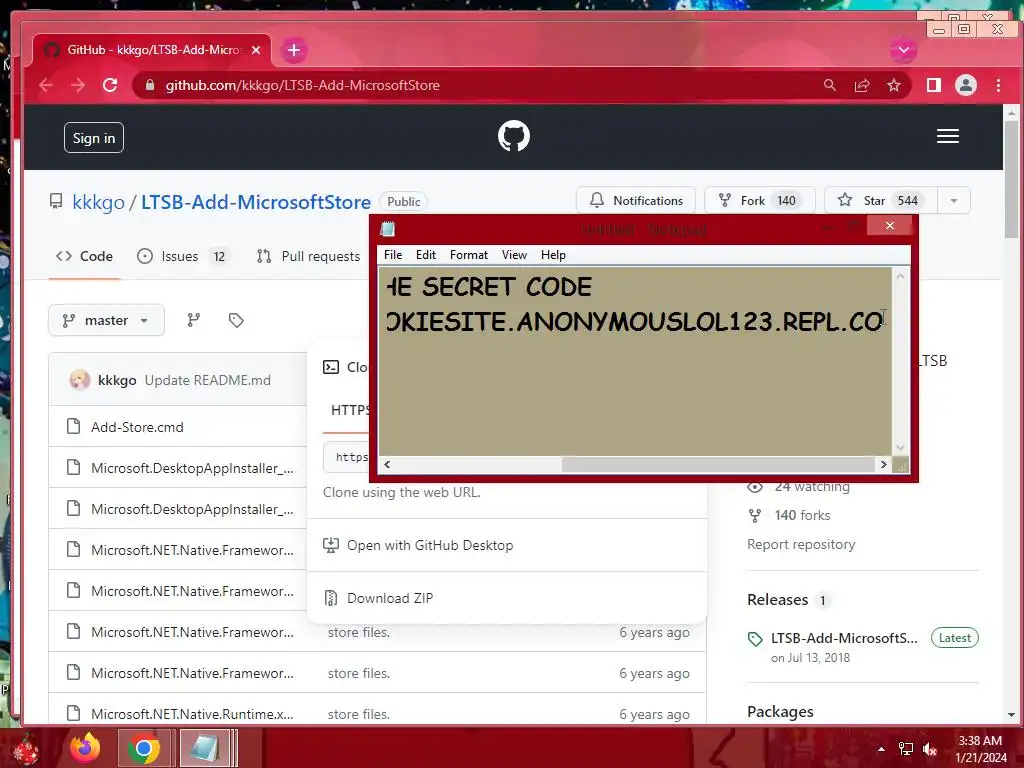Click Notepad horizontal scrollbar right arrow

tap(884, 464)
